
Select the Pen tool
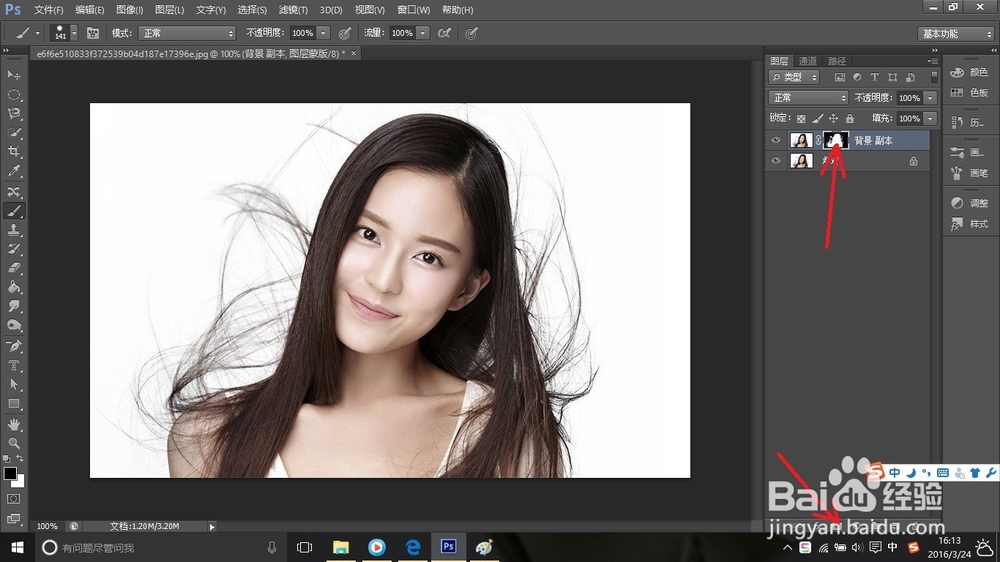coord(13,346)
